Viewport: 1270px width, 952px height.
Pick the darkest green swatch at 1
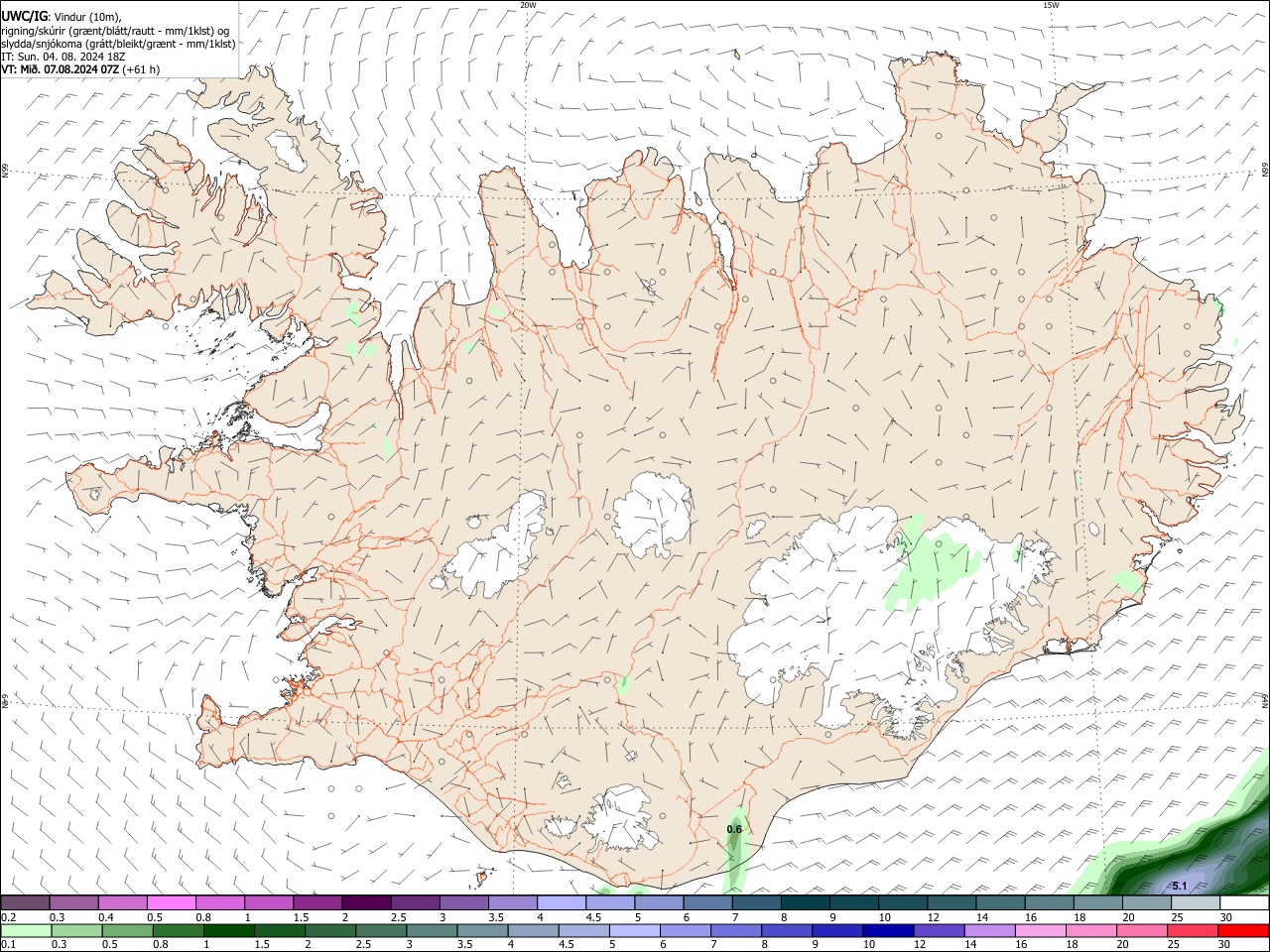228,930
